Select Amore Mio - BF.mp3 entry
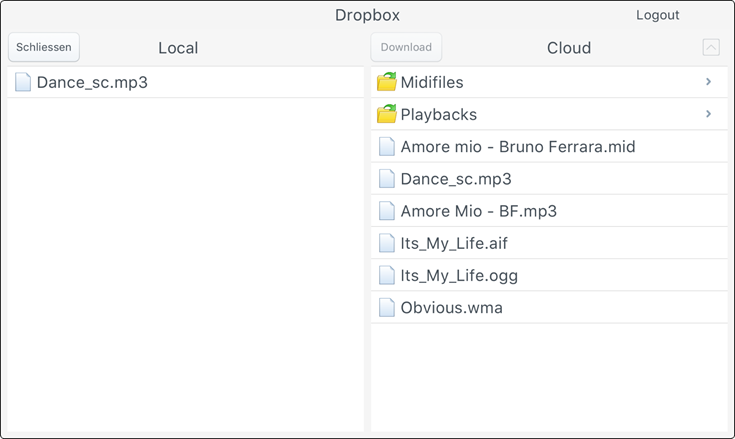Image resolution: width=735 pixels, height=439 pixels. (549, 211)
